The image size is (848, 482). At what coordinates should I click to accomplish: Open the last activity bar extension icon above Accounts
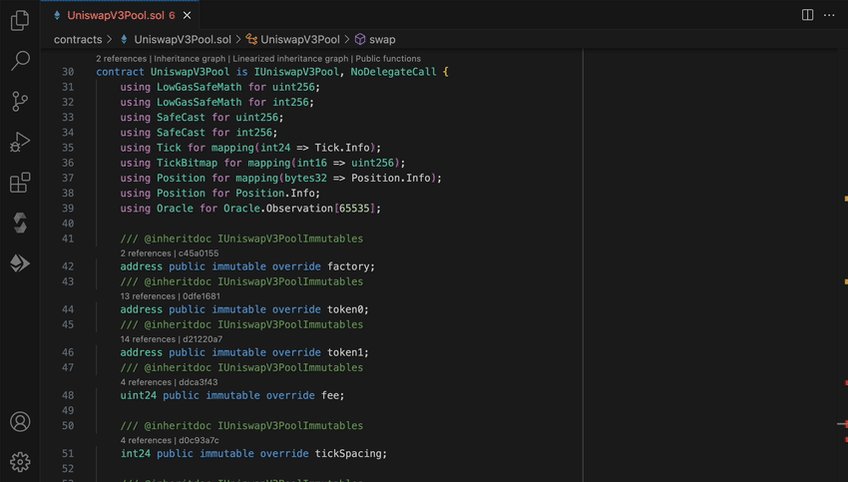tap(20, 263)
